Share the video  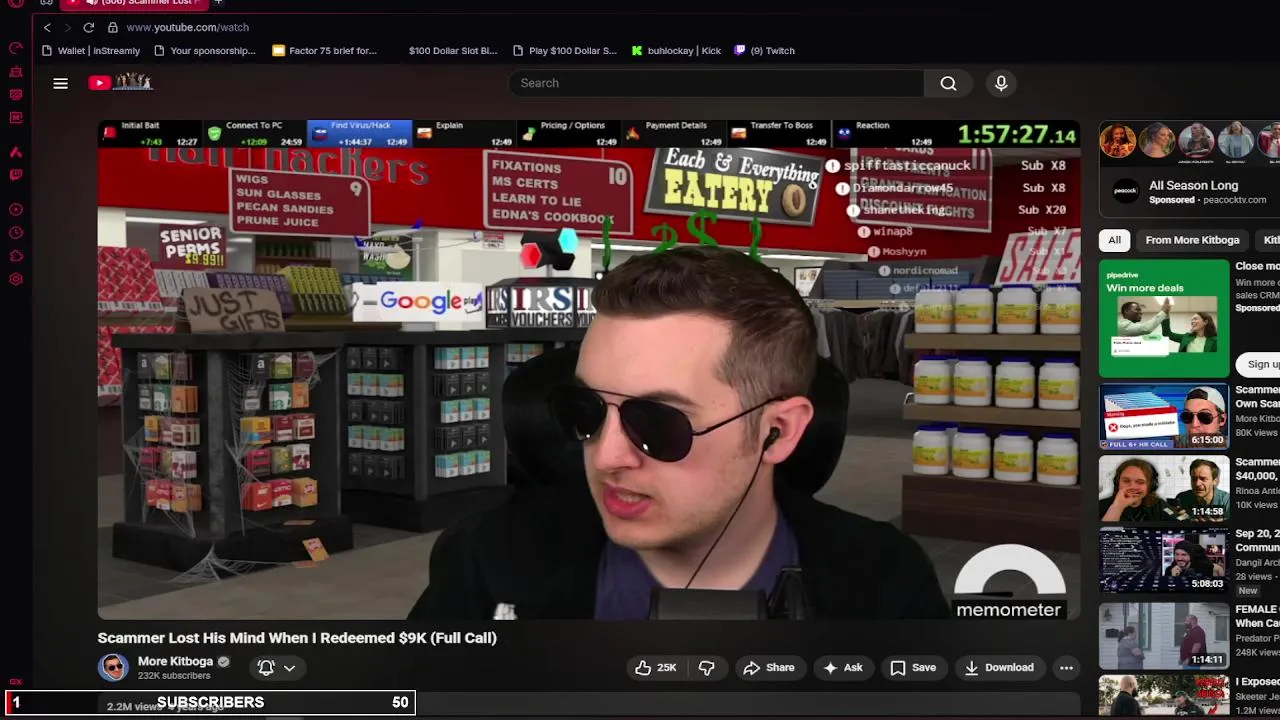point(769,668)
